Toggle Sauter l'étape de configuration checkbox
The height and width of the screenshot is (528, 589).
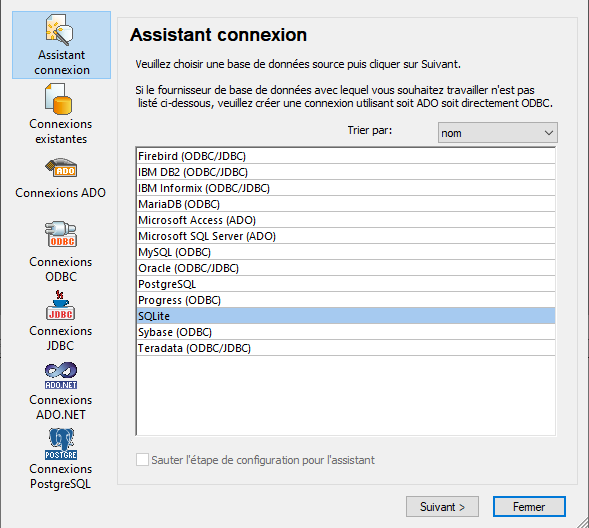pos(142,460)
